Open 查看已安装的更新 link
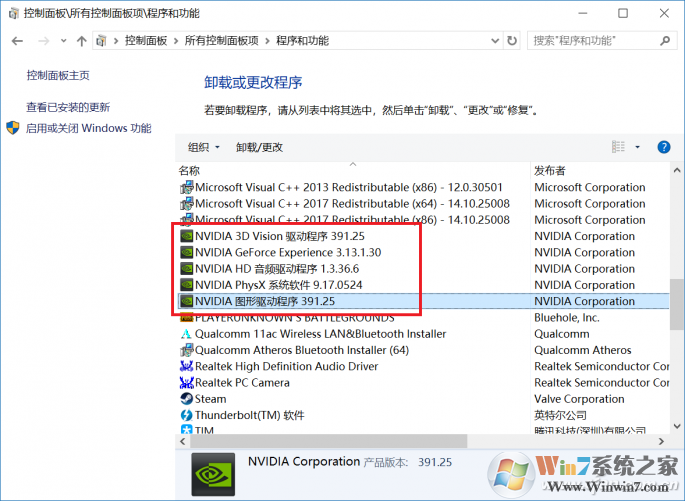This screenshot has height=501, width=685. [68, 107]
